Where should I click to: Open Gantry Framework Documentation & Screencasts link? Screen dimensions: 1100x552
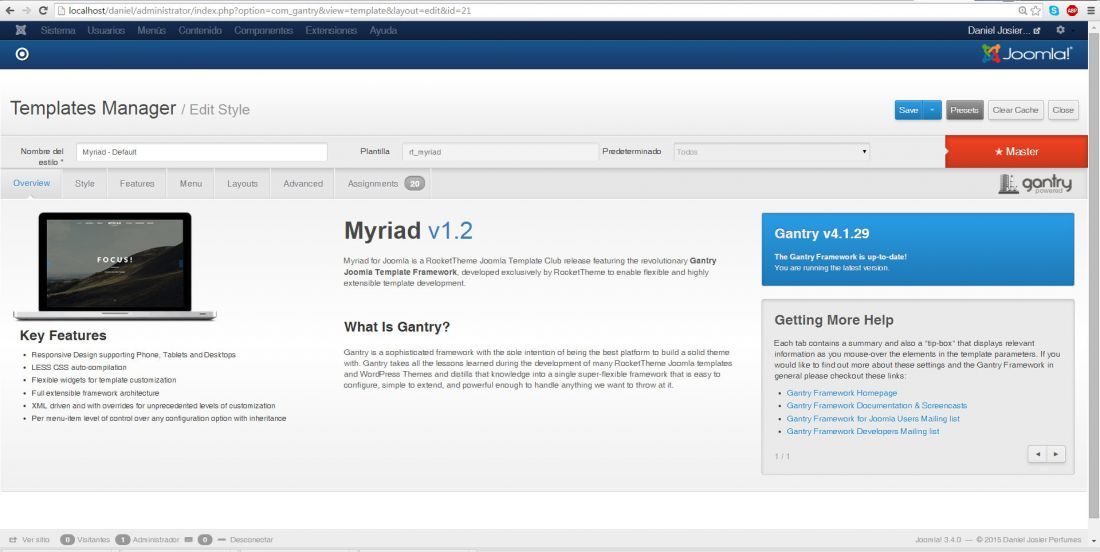(876, 406)
